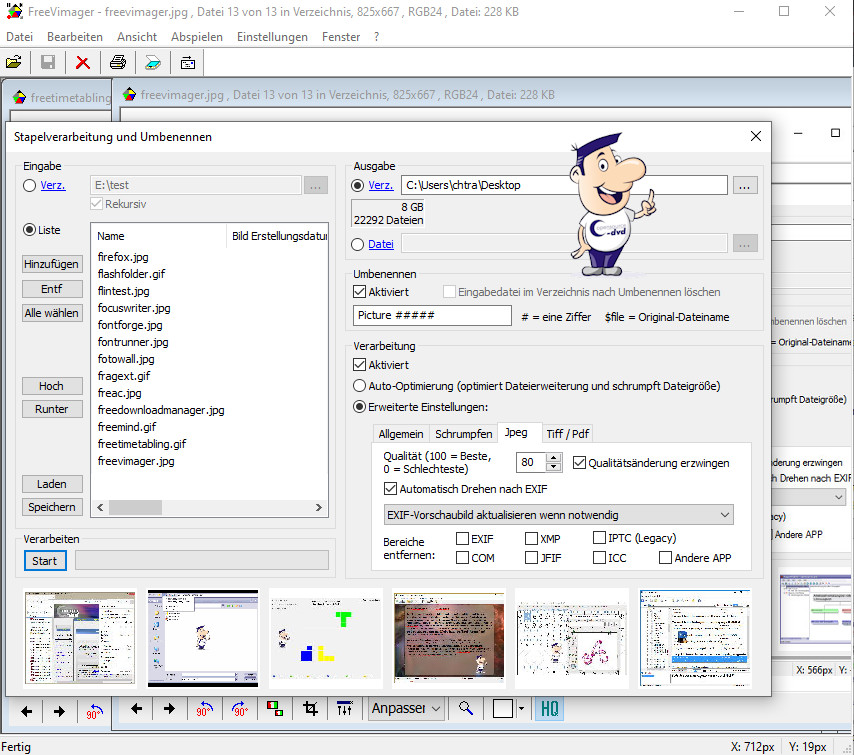Click the next-image arrow in the freetimetabling window toolbar

click(59, 711)
